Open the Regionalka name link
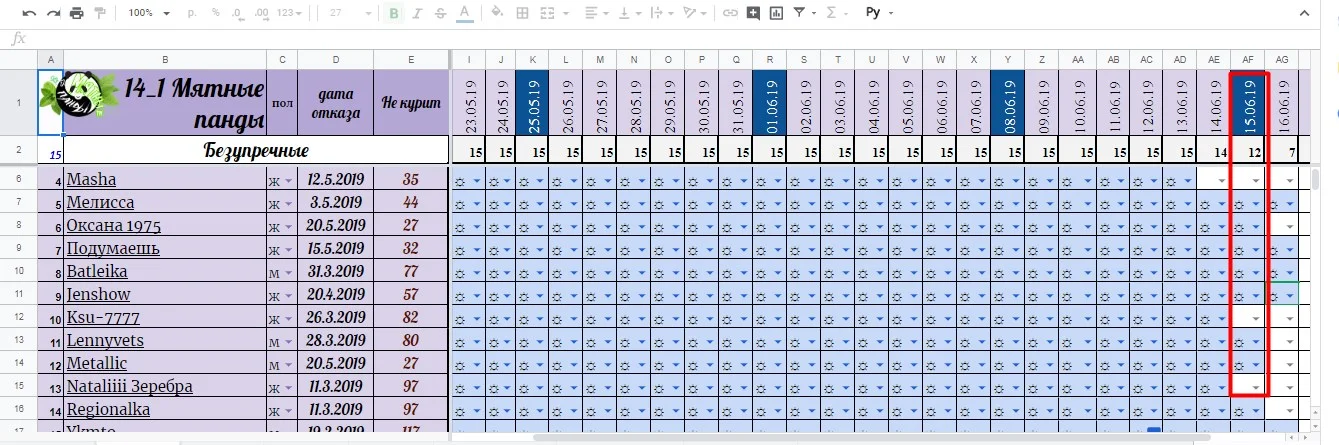Image resolution: width=1339 pixels, height=445 pixels. pos(108,409)
